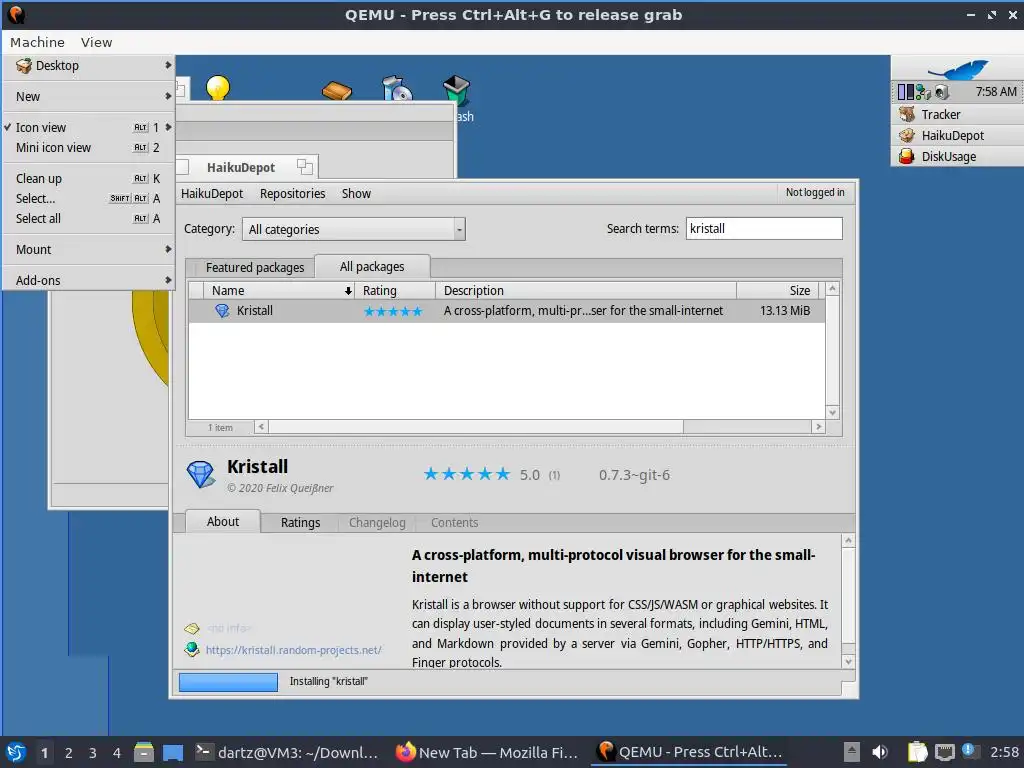
Task: Click the network monitor icon in the host tray
Action: point(944,752)
